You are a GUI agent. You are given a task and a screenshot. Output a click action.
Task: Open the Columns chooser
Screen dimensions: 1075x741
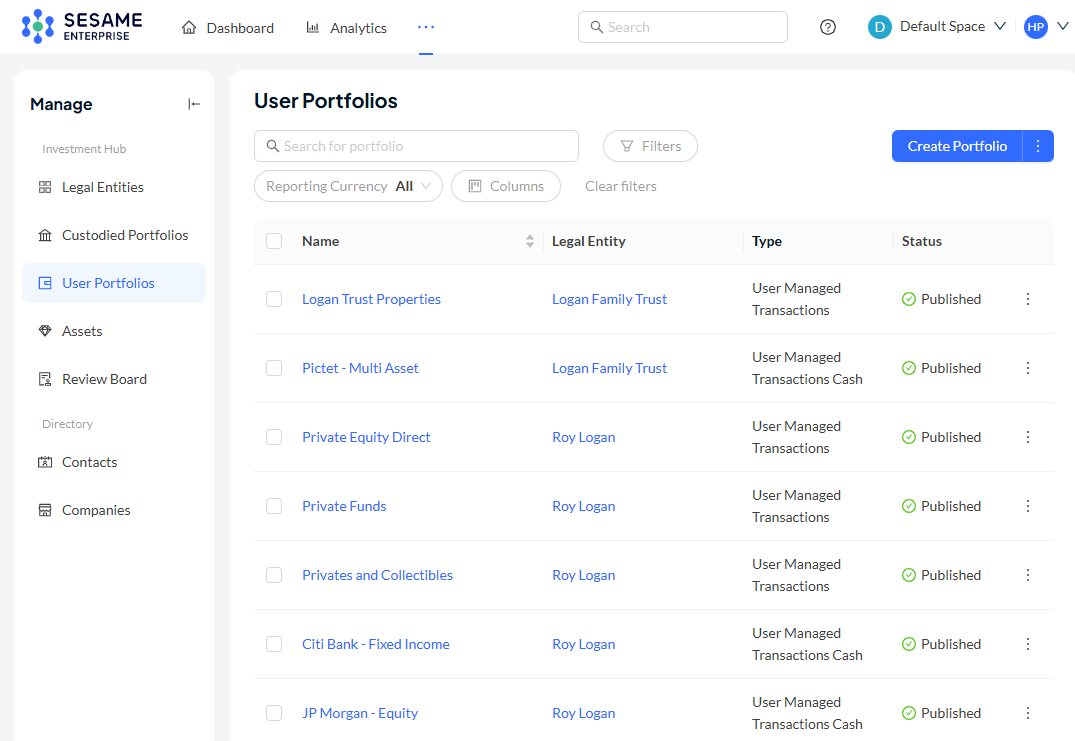[506, 186]
